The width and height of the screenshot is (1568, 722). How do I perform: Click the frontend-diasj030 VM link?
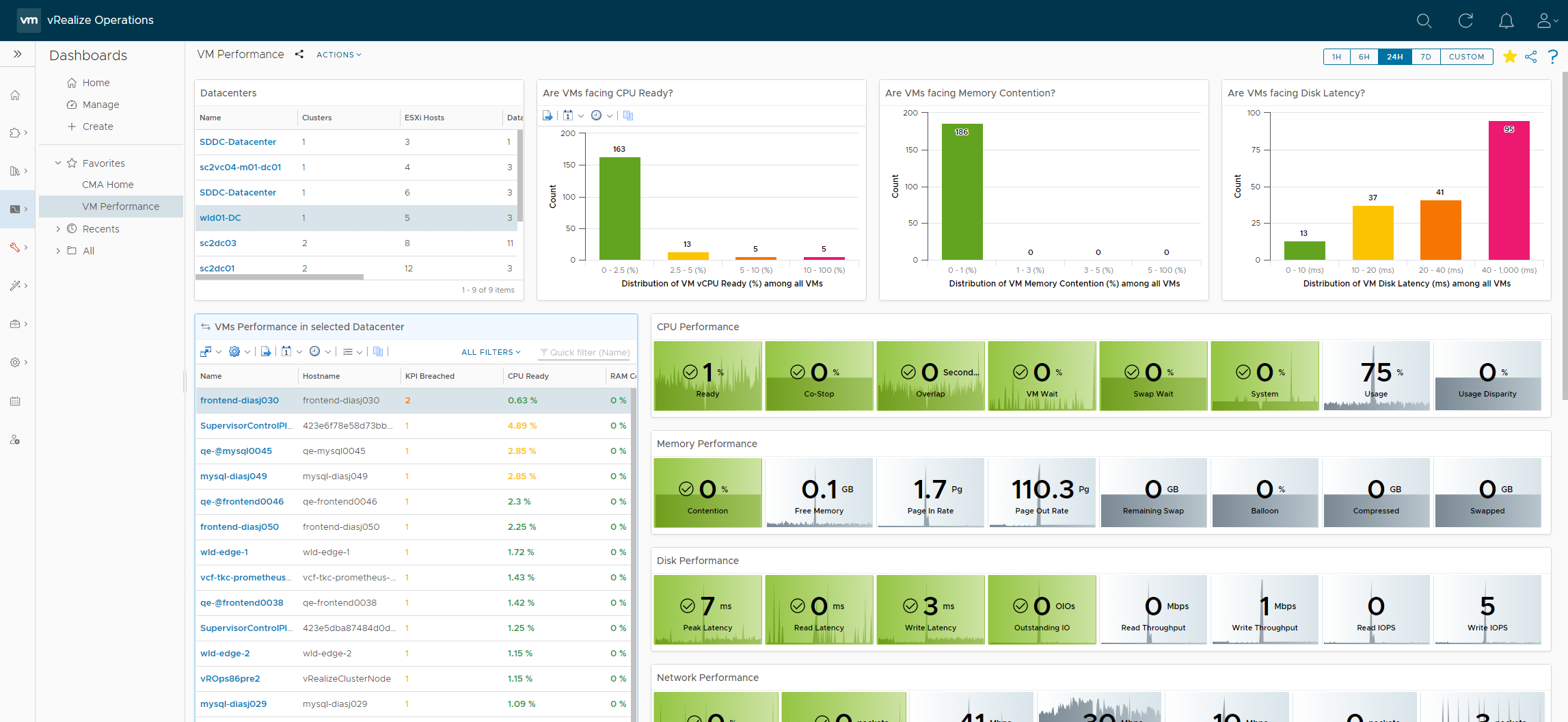[239, 401]
